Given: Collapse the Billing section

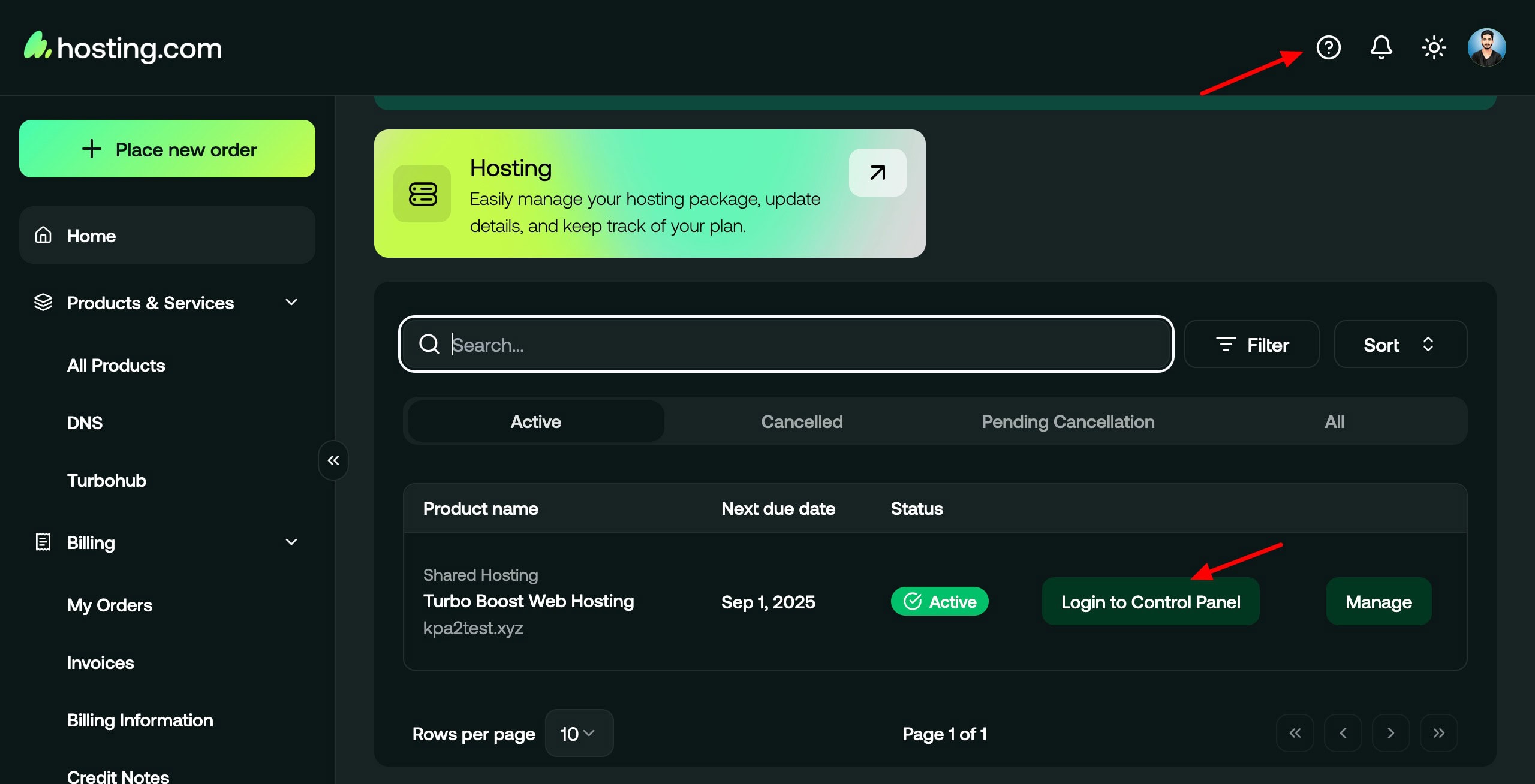Looking at the screenshot, I should pos(291,542).
